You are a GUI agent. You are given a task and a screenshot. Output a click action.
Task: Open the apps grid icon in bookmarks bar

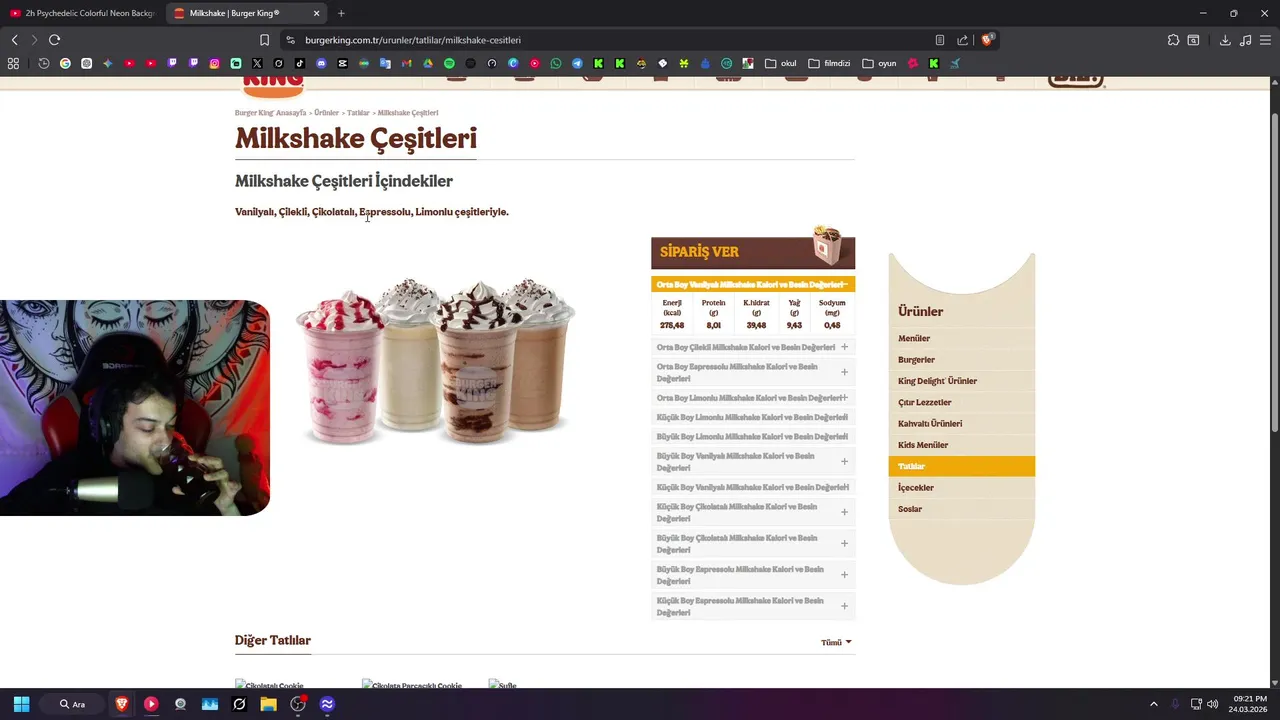13,63
